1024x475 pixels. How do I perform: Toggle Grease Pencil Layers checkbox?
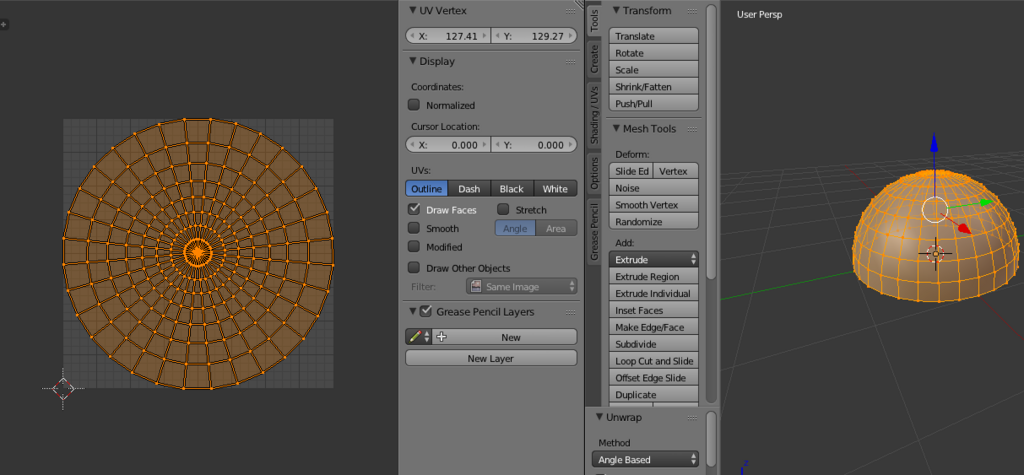coord(426,312)
